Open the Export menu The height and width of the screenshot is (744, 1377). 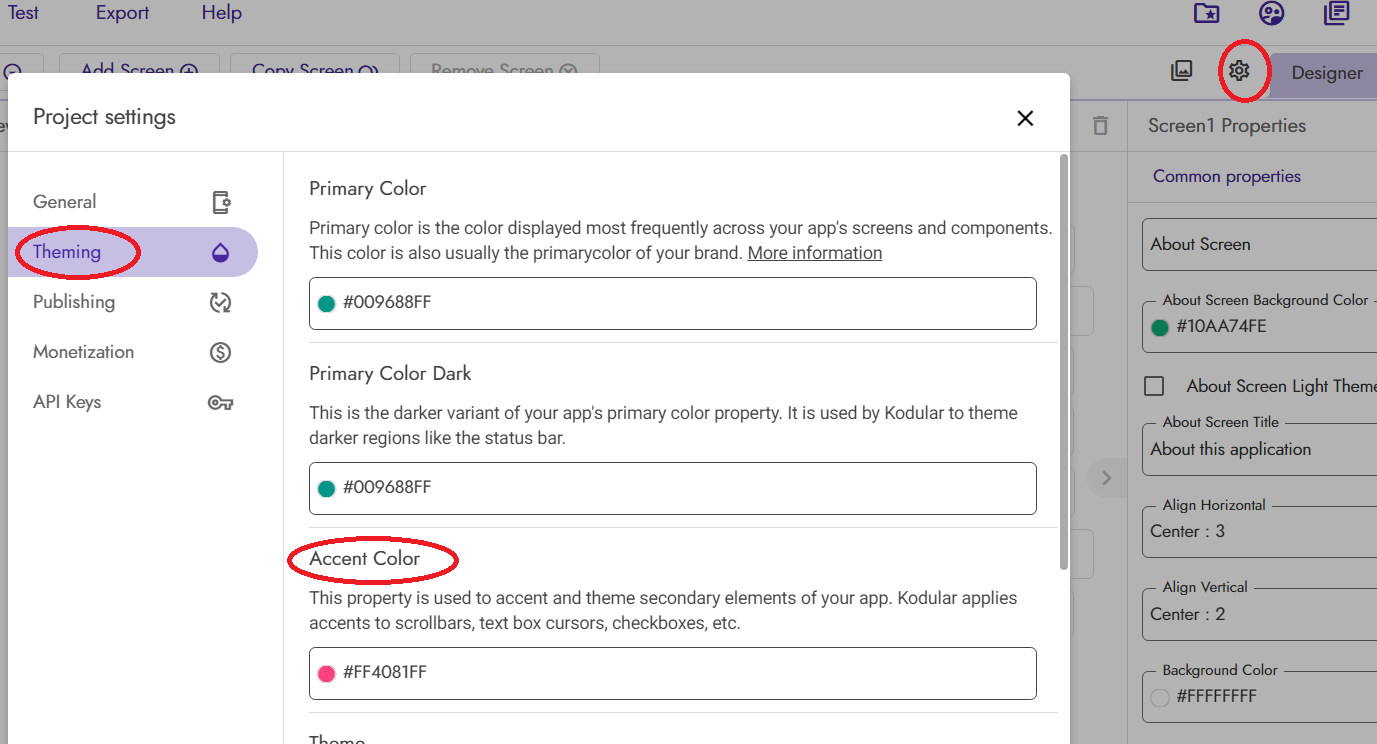(122, 13)
